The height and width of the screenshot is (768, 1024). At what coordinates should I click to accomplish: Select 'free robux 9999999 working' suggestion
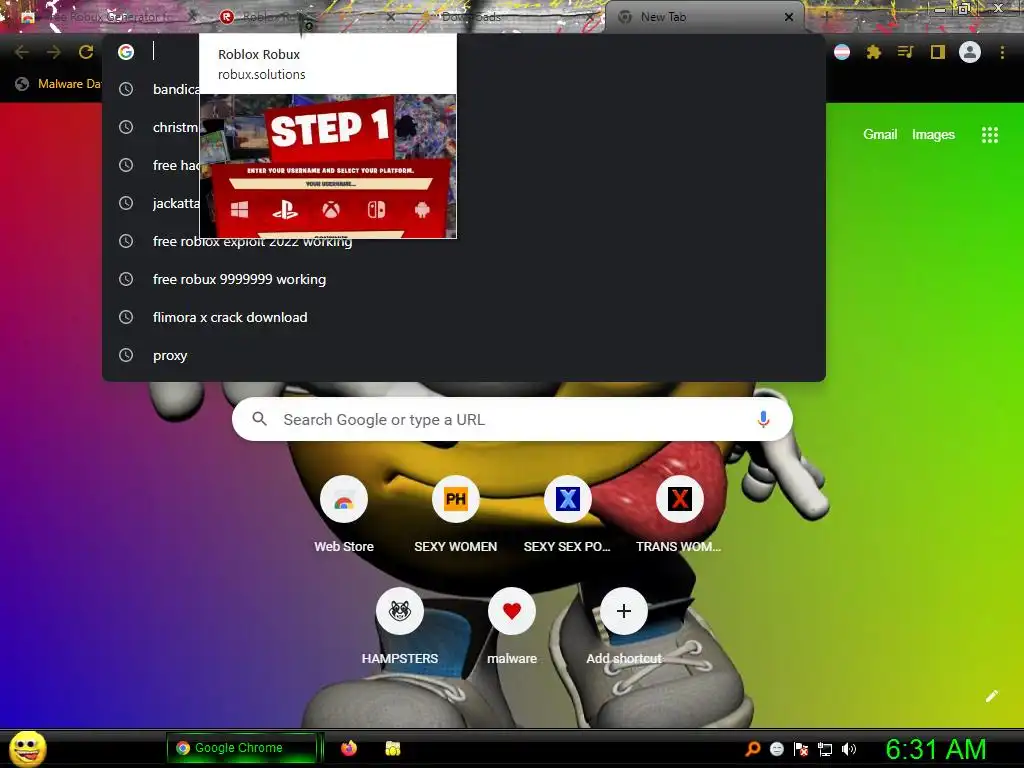click(464, 280)
